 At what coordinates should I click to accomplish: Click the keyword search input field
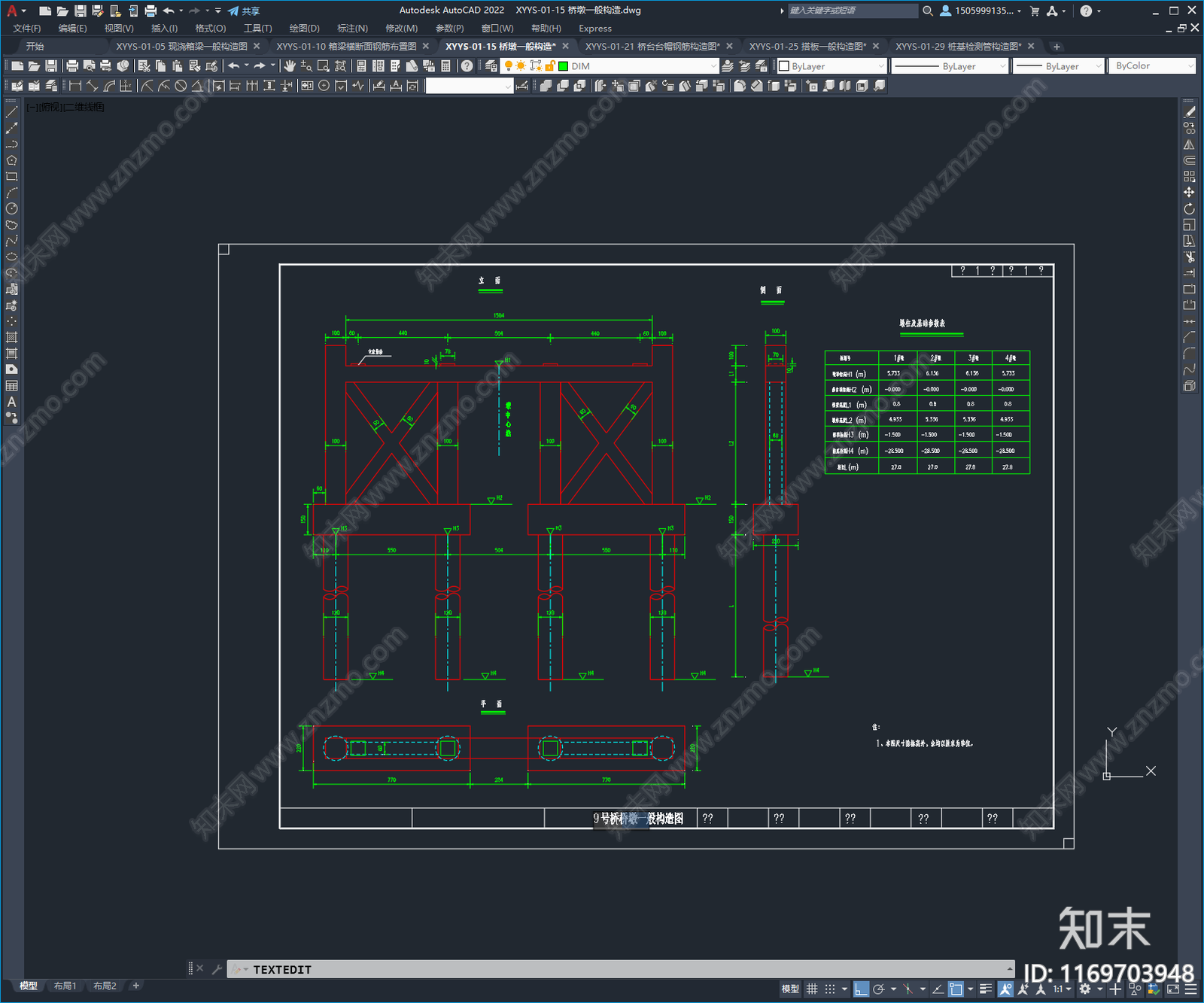(853, 11)
